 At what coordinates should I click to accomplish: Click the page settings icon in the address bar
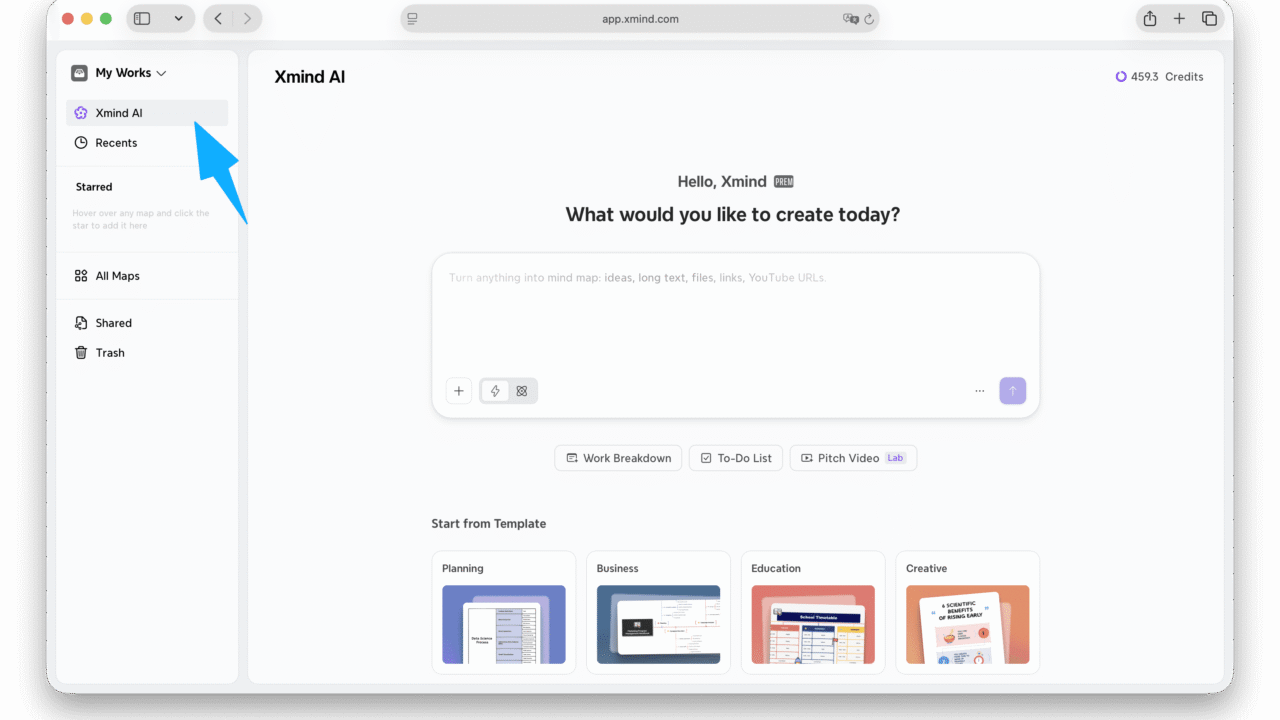point(413,18)
